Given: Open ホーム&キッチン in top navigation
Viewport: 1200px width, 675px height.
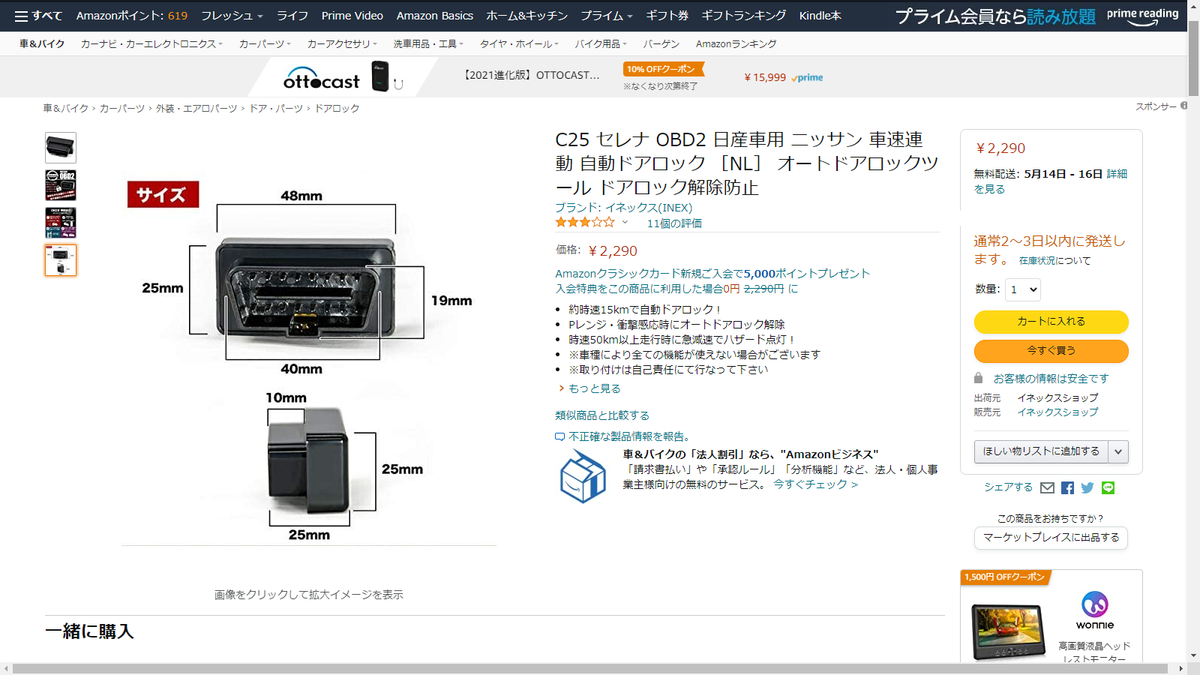Looking at the screenshot, I should pos(527,16).
